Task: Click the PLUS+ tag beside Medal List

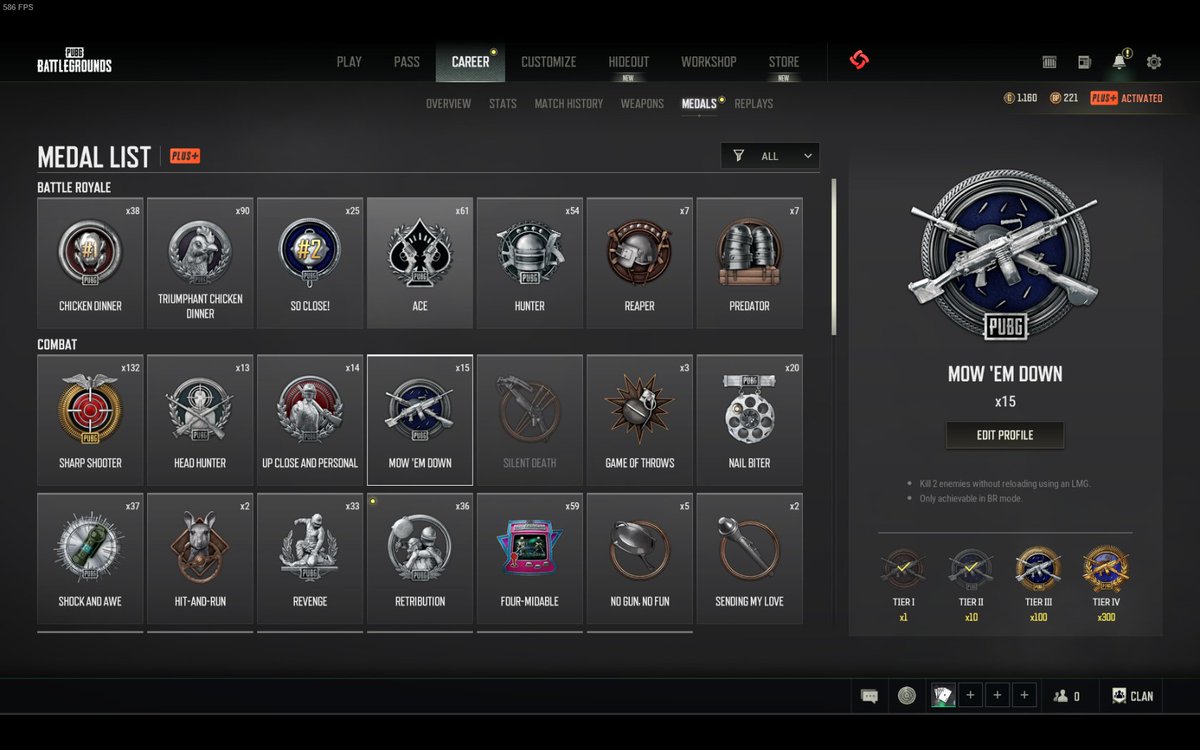Action: click(x=185, y=156)
